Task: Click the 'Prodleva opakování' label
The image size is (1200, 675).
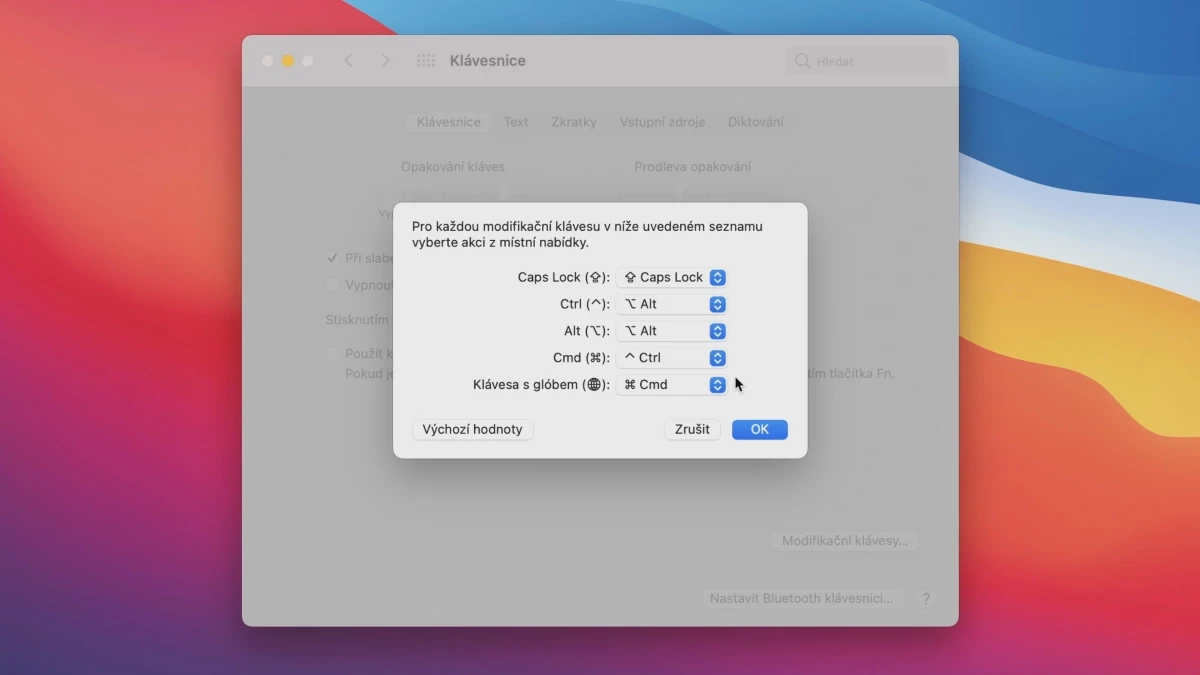Action: [x=692, y=167]
